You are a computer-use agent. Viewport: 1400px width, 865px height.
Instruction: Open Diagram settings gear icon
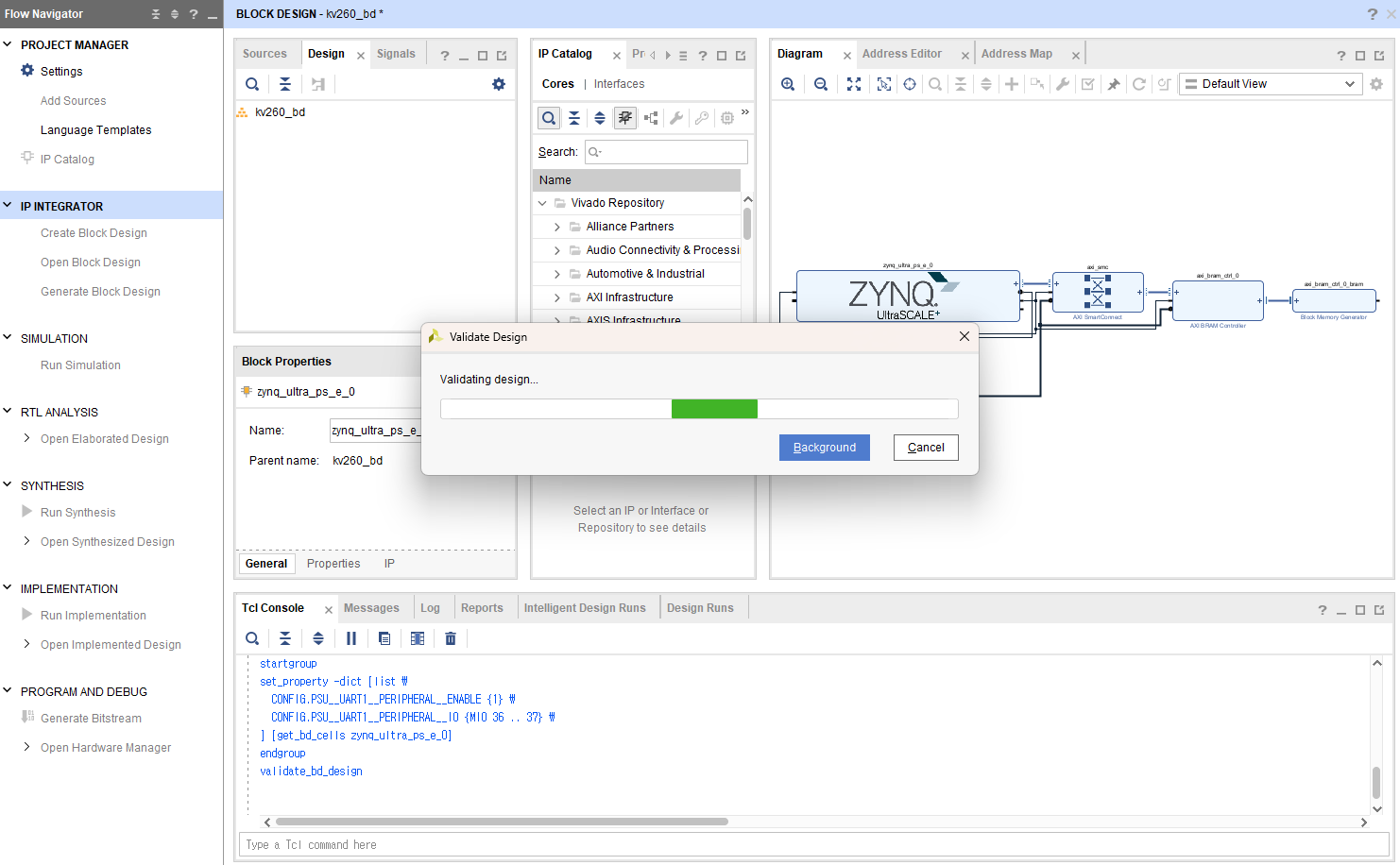point(1376,84)
